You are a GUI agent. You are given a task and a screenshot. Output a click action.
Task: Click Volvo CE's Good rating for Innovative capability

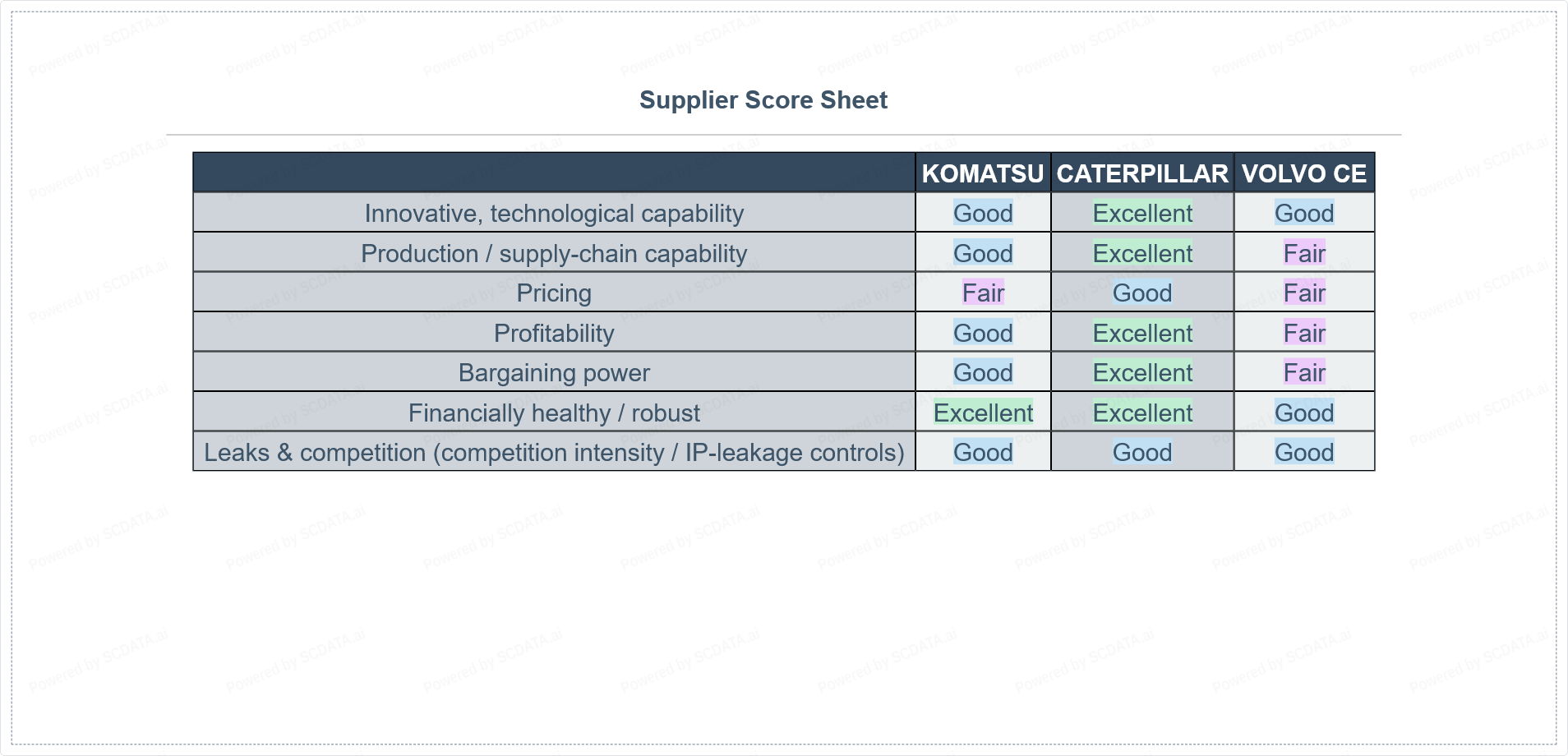tap(1304, 214)
